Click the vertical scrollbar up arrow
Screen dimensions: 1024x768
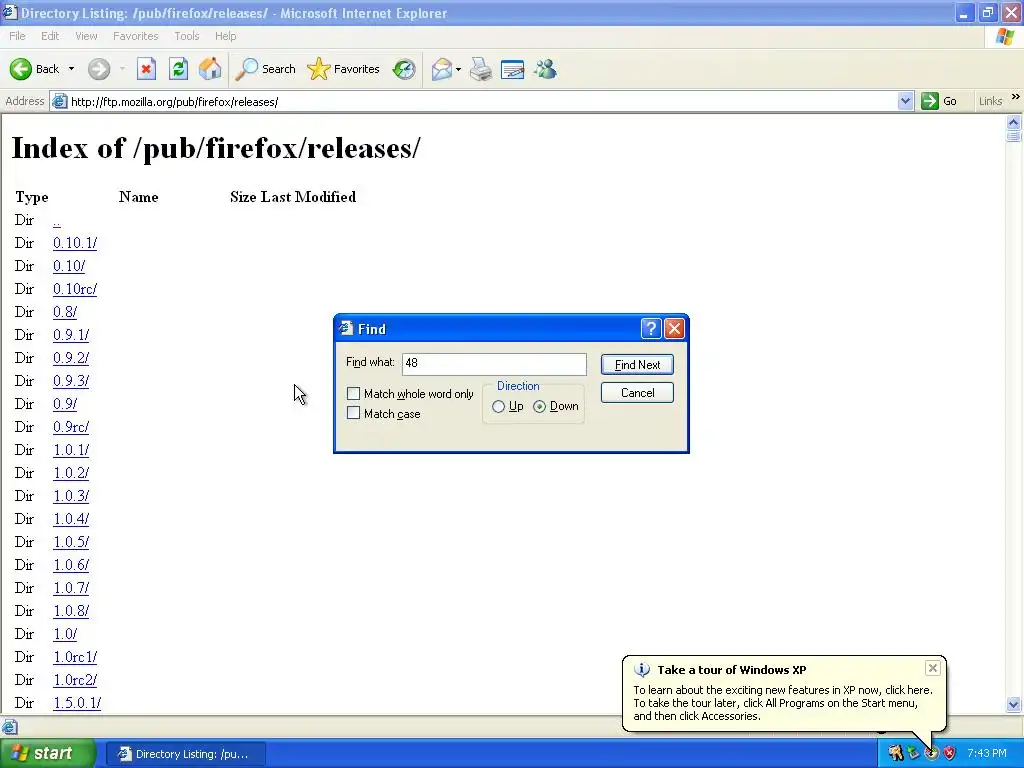(1014, 122)
